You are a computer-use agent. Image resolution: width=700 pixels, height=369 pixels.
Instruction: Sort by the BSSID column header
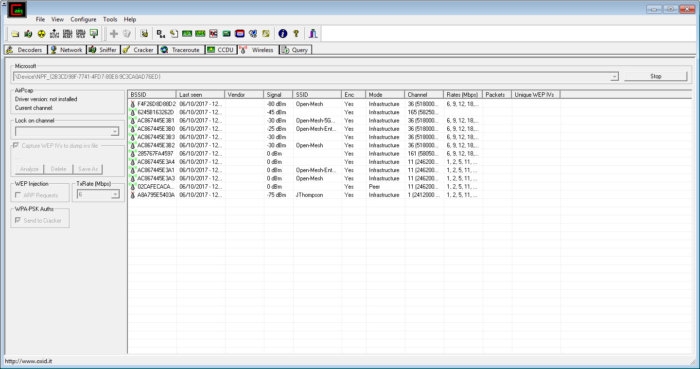(x=152, y=95)
